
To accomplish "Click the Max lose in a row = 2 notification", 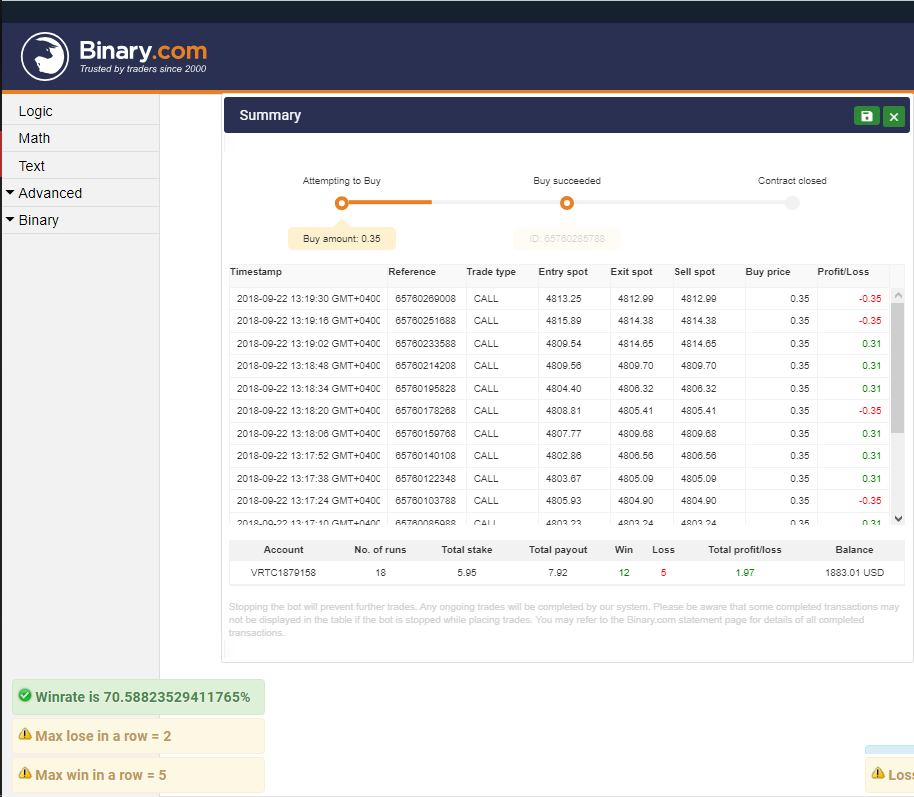I will point(138,736).
